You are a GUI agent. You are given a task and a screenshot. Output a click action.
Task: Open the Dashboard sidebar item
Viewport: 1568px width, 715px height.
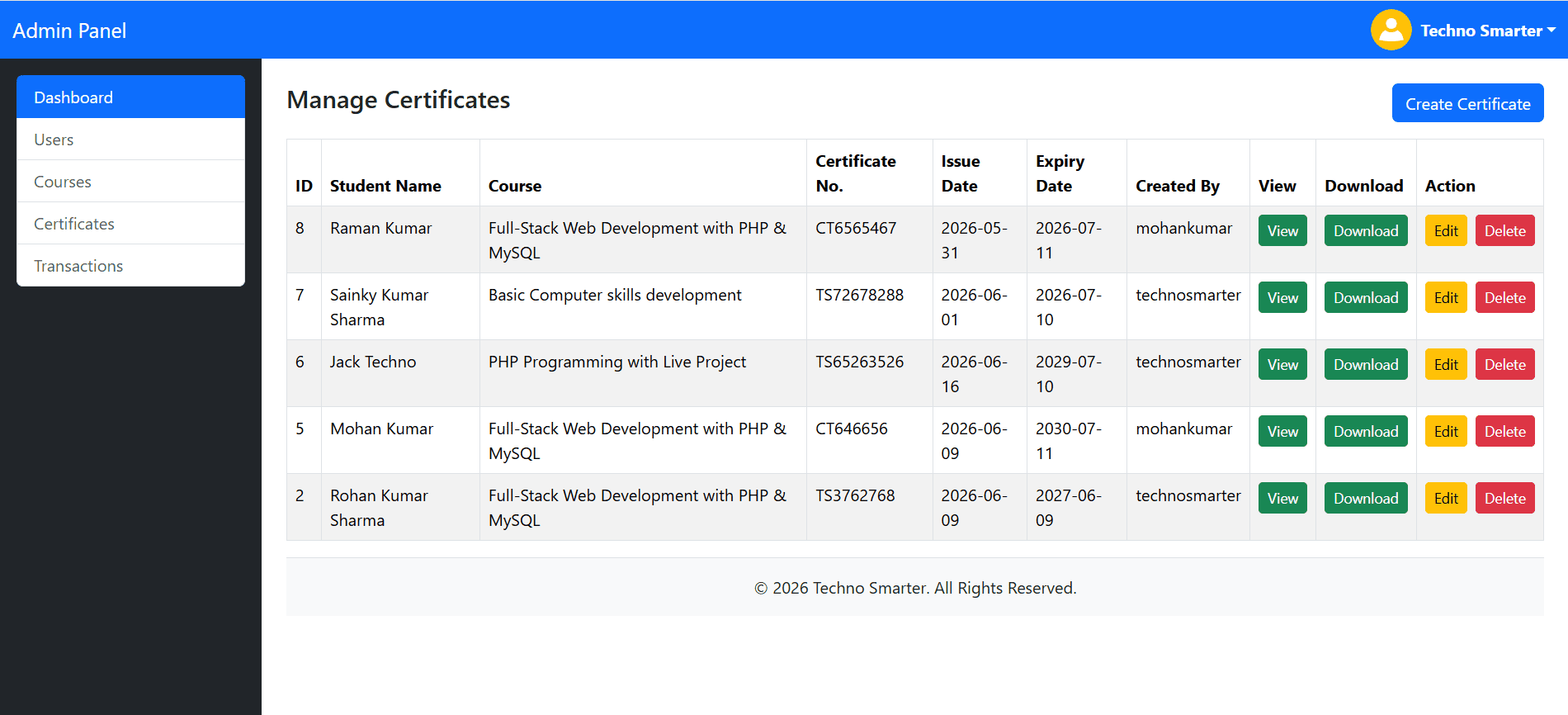[x=130, y=97]
